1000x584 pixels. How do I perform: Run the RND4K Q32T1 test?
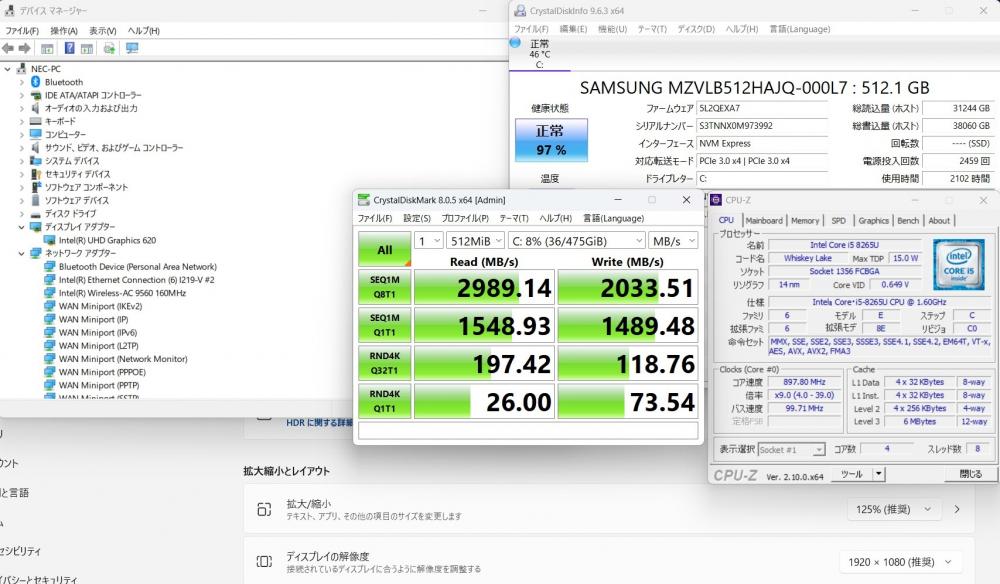[x=385, y=363]
